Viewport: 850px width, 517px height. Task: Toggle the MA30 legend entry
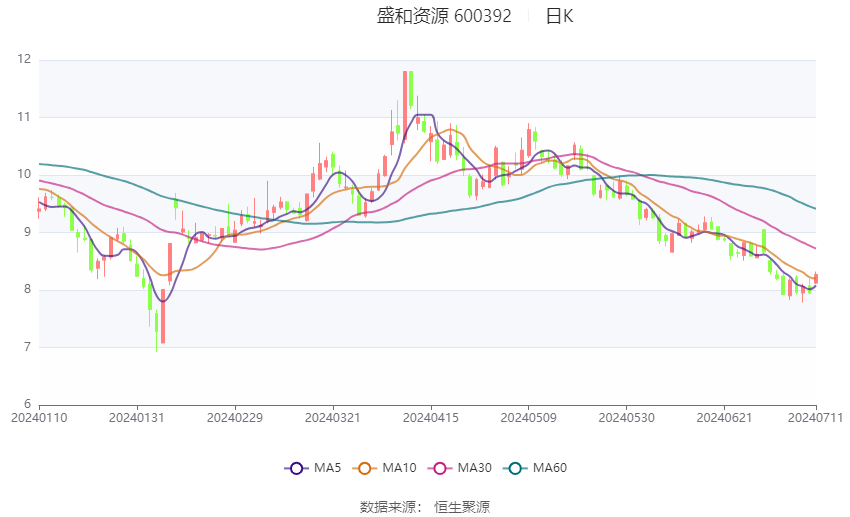pos(460,468)
